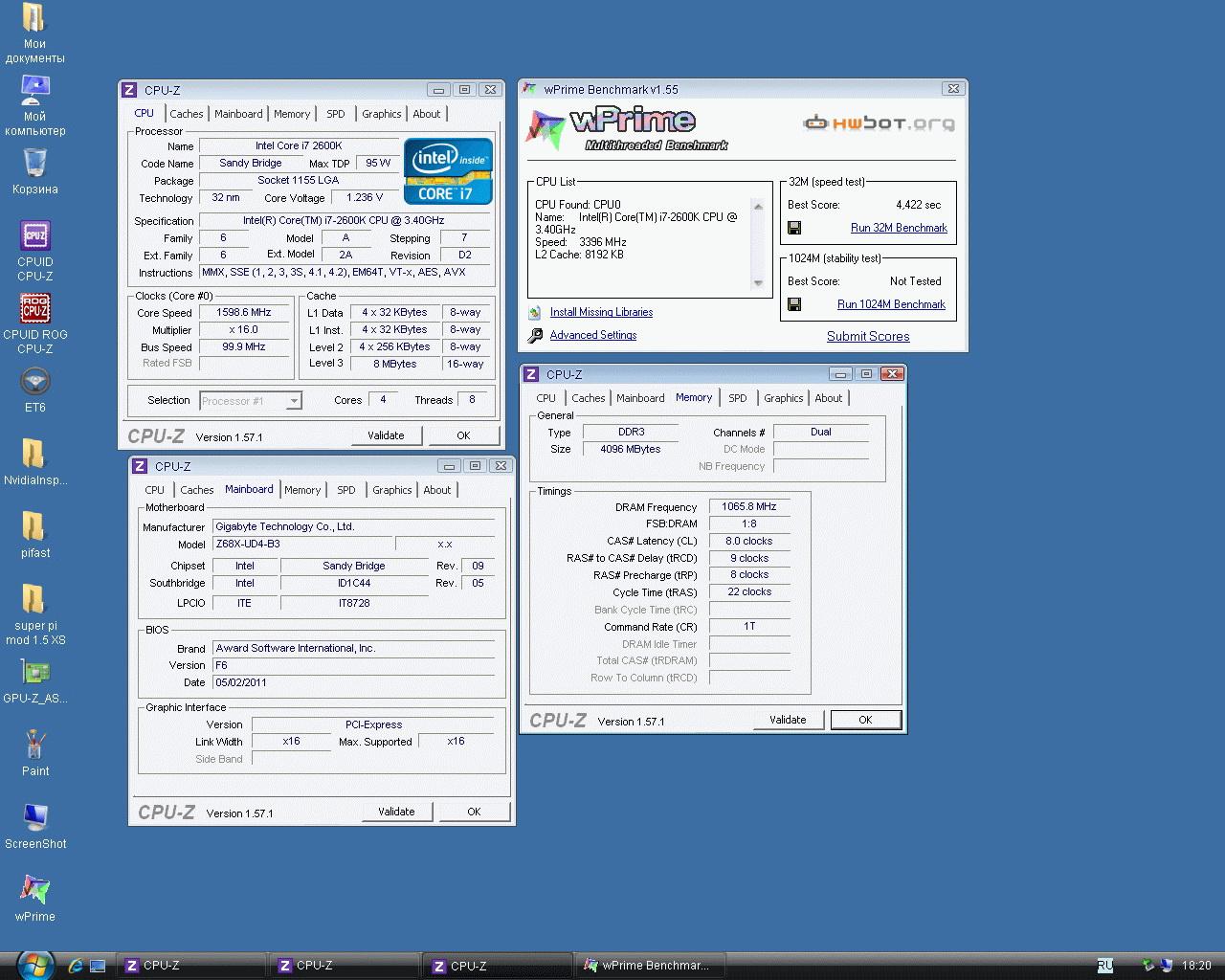Image resolution: width=1225 pixels, height=980 pixels.
Task: Click the Core Voltage 1.236 V value
Action: tap(365, 197)
